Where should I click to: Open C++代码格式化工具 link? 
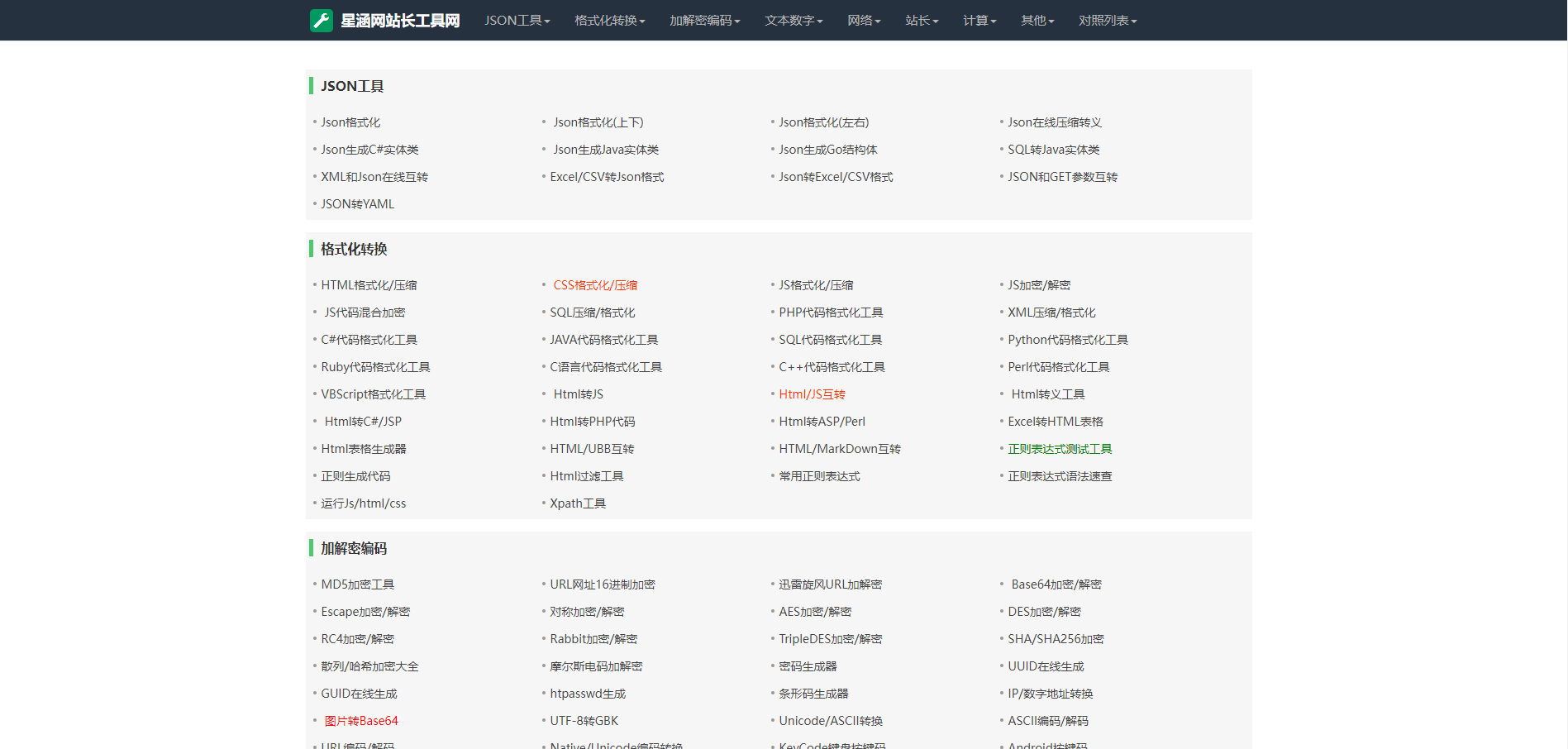(832, 367)
